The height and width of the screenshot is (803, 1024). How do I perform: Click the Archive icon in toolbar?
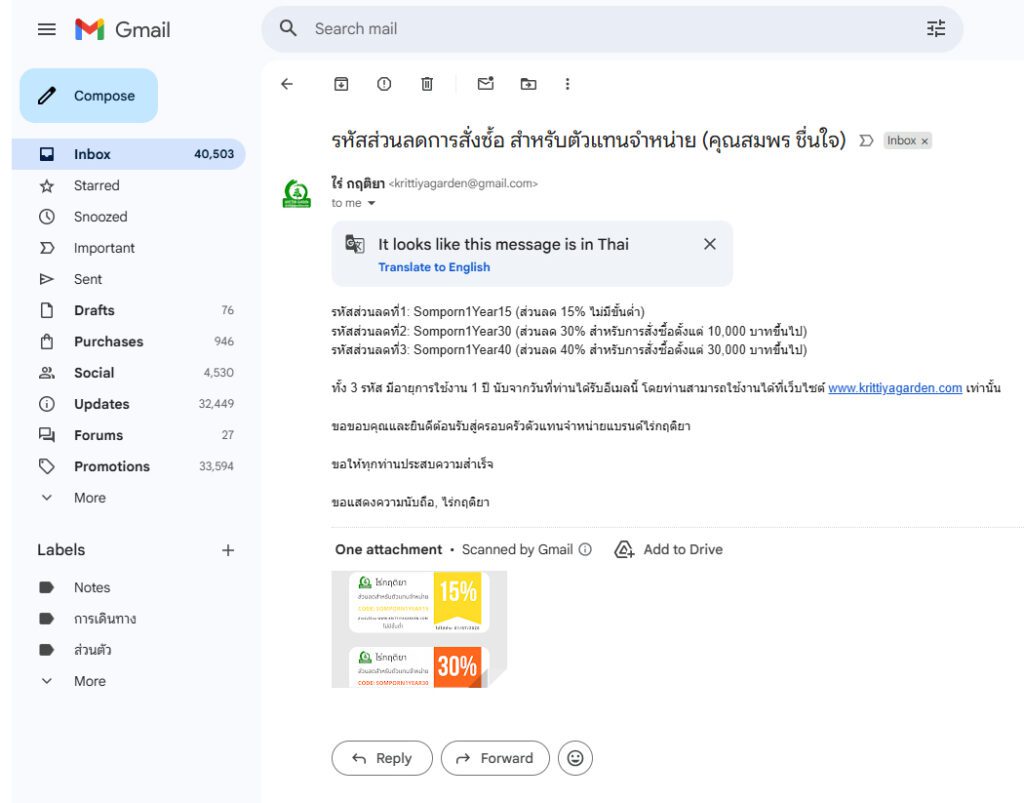(341, 84)
